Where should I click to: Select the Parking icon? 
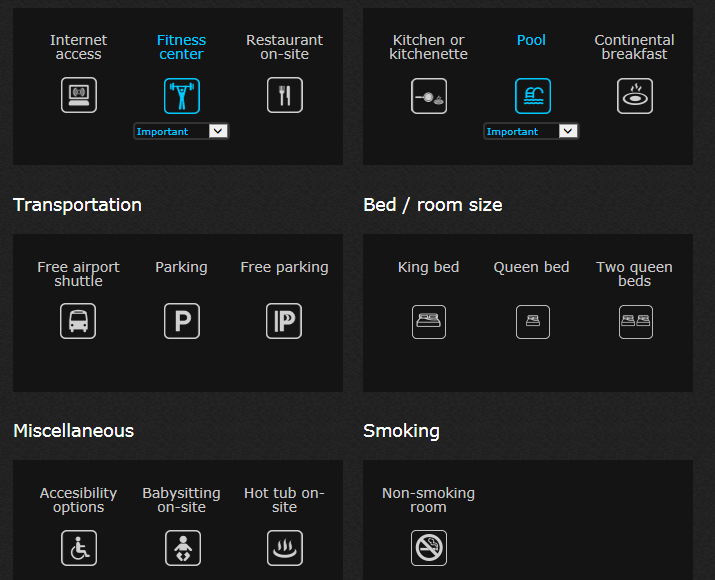pyautogui.click(x=182, y=321)
